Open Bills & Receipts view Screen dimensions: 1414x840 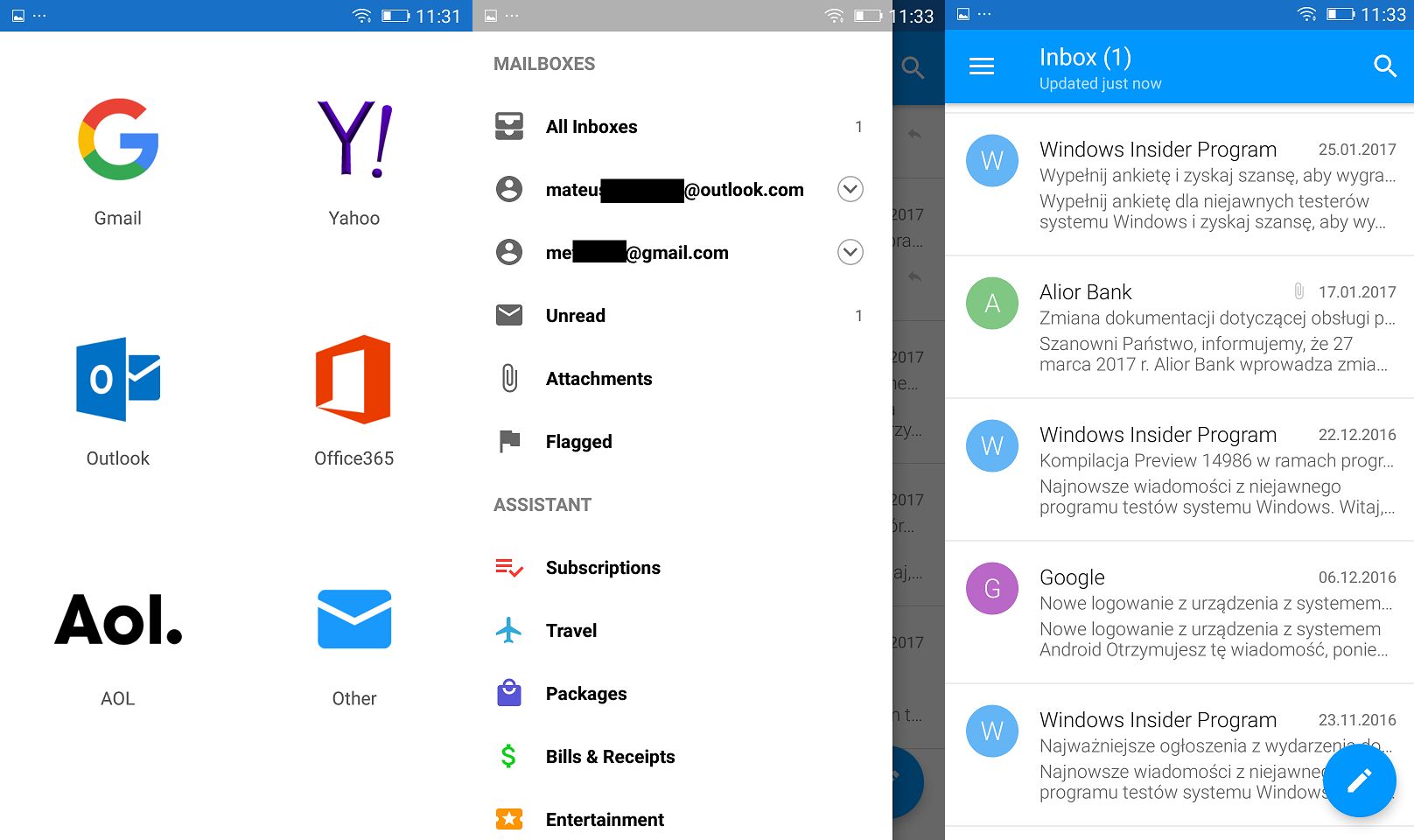(x=682, y=756)
